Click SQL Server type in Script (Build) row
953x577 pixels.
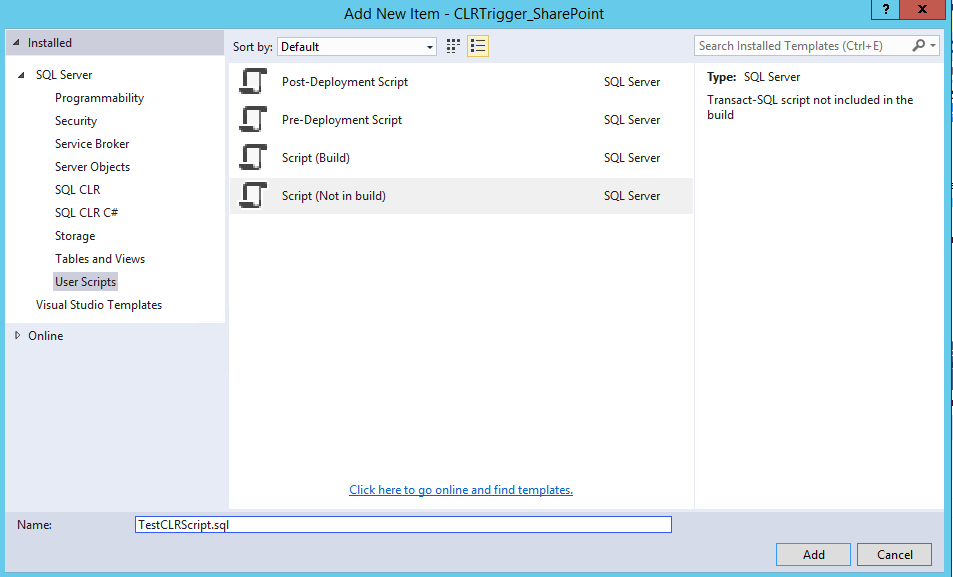[631, 157]
